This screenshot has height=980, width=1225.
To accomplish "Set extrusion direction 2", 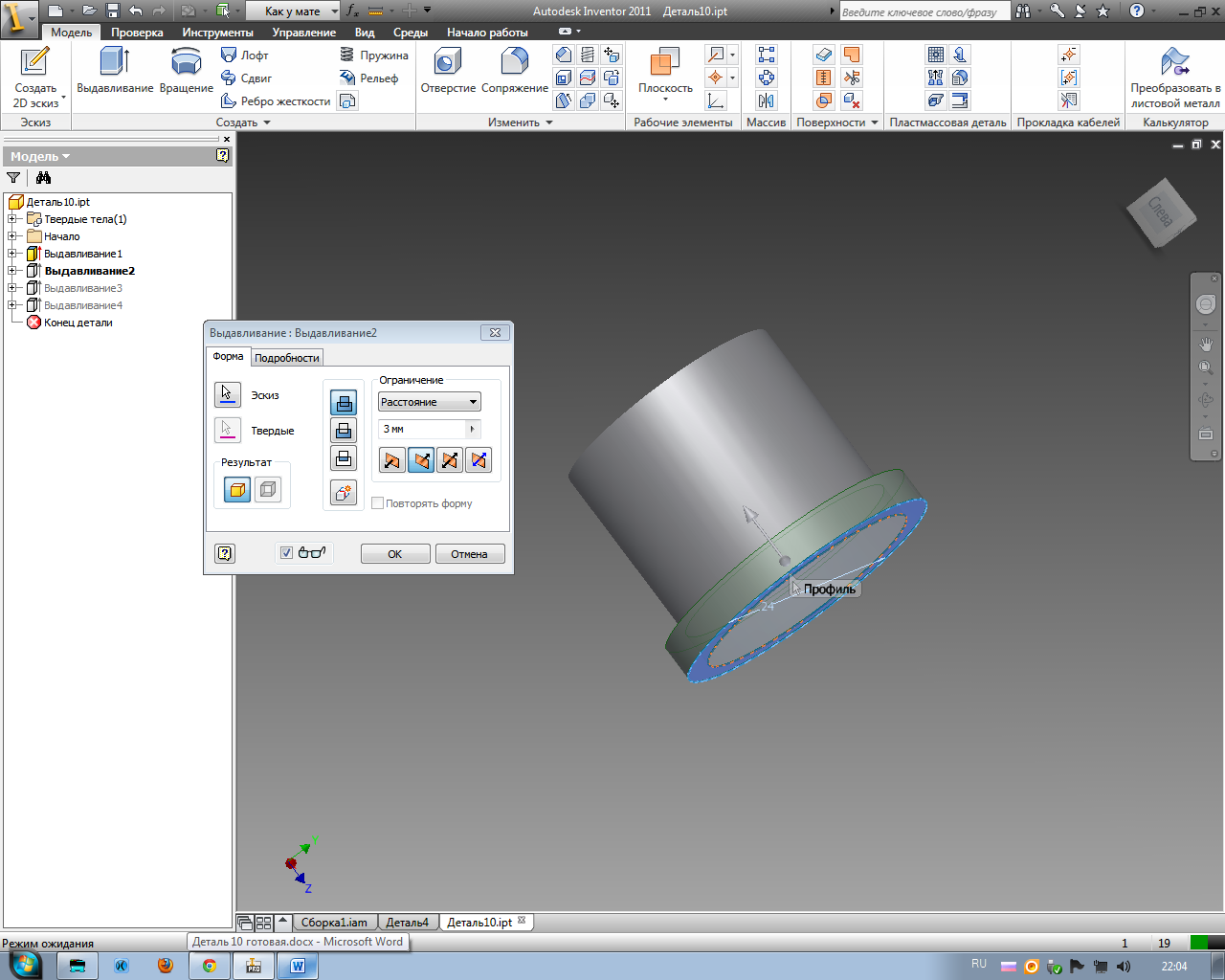I will [x=421, y=460].
